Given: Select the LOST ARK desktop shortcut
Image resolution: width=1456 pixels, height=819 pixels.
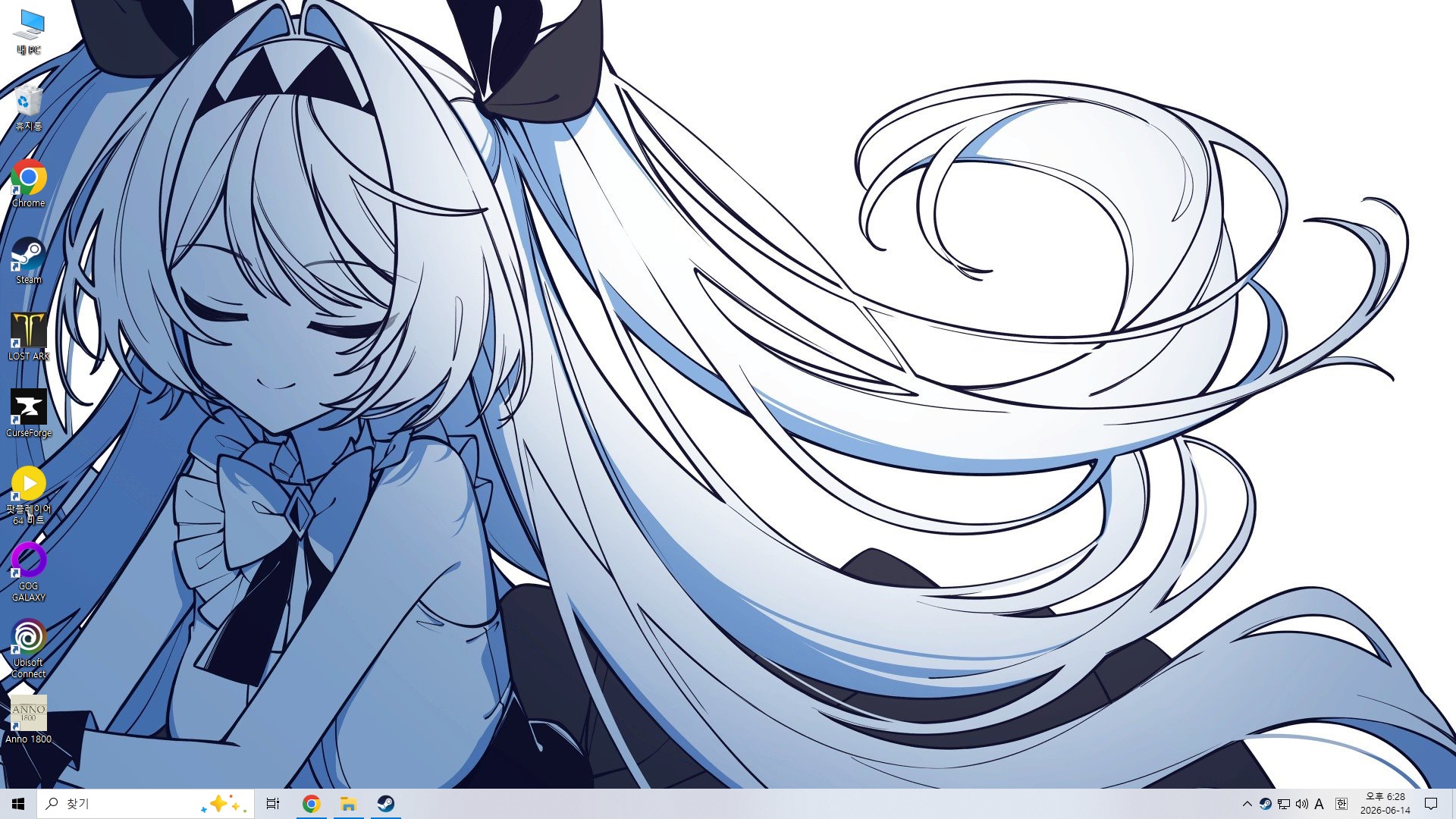Looking at the screenshot, I should pos(29,337).
